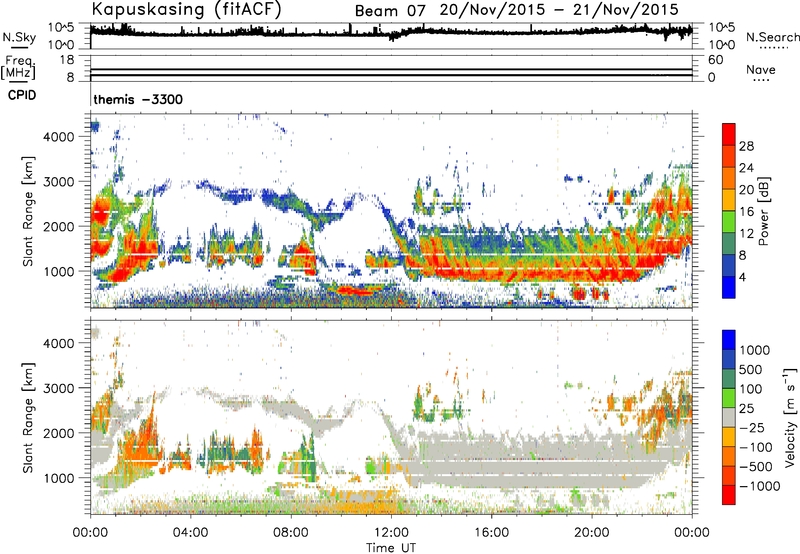Click the "60" tick on the Nave axis

pos(715,60)
